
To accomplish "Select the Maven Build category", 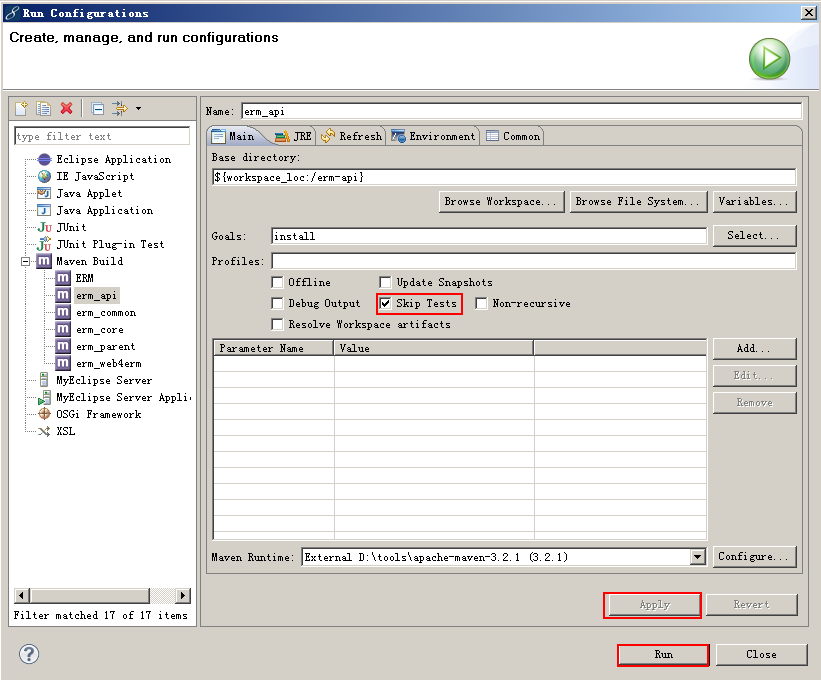I will pos(90,261).
